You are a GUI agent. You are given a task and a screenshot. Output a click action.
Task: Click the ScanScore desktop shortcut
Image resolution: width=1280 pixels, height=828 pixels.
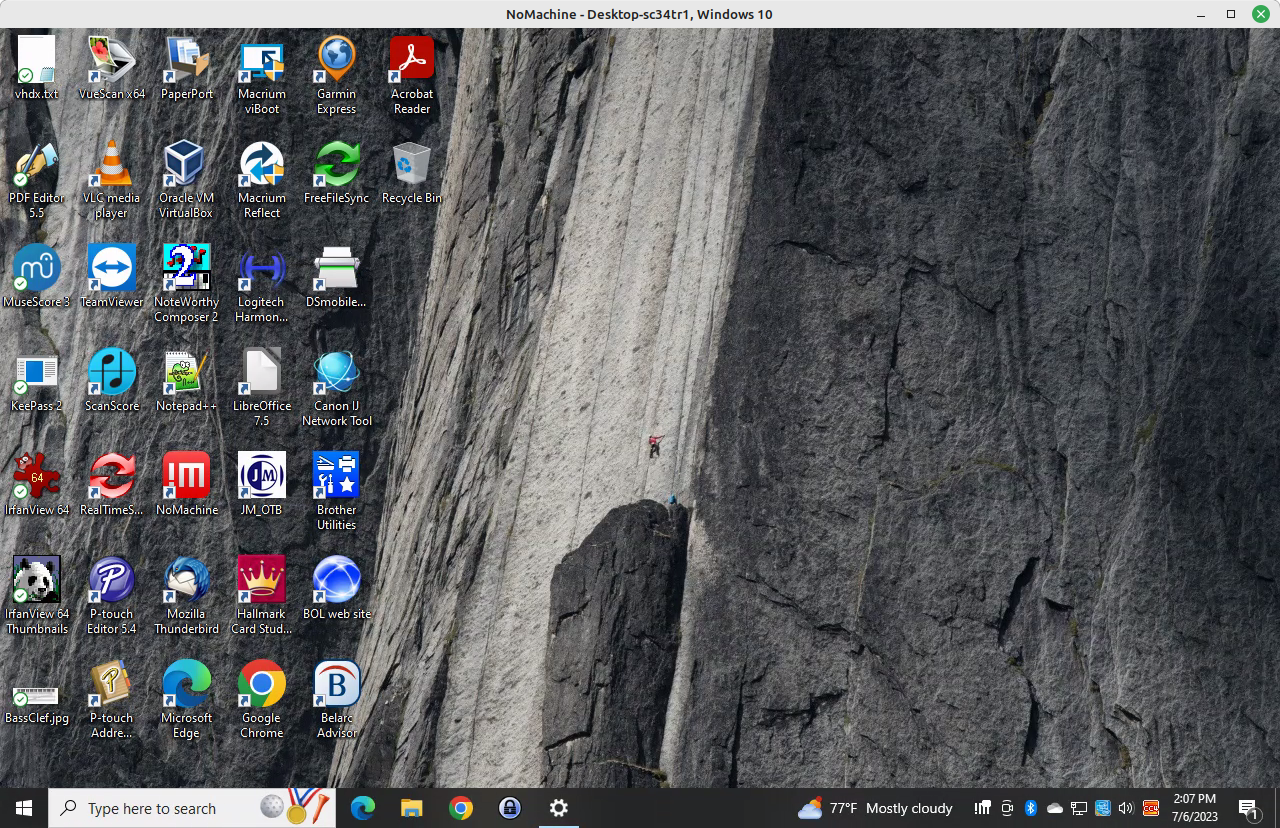(x=112, y=380)
